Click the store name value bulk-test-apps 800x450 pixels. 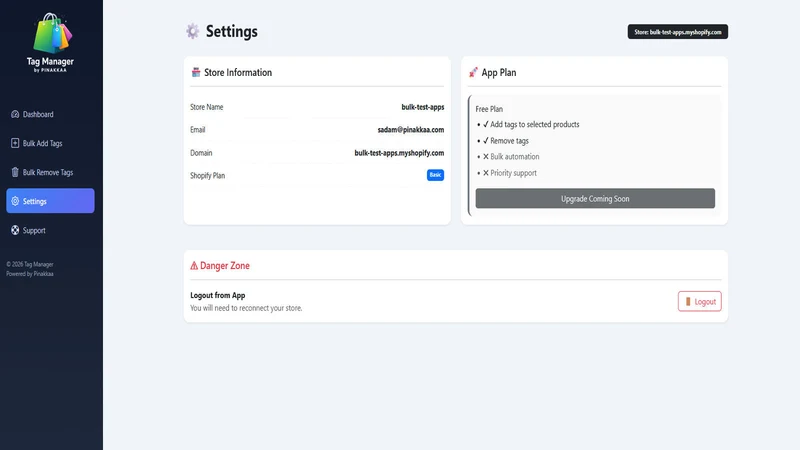pos(422,107)
